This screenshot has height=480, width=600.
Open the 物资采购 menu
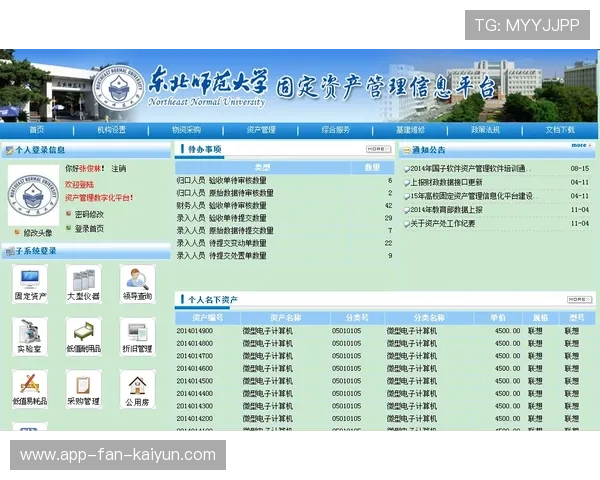point(186,130)
